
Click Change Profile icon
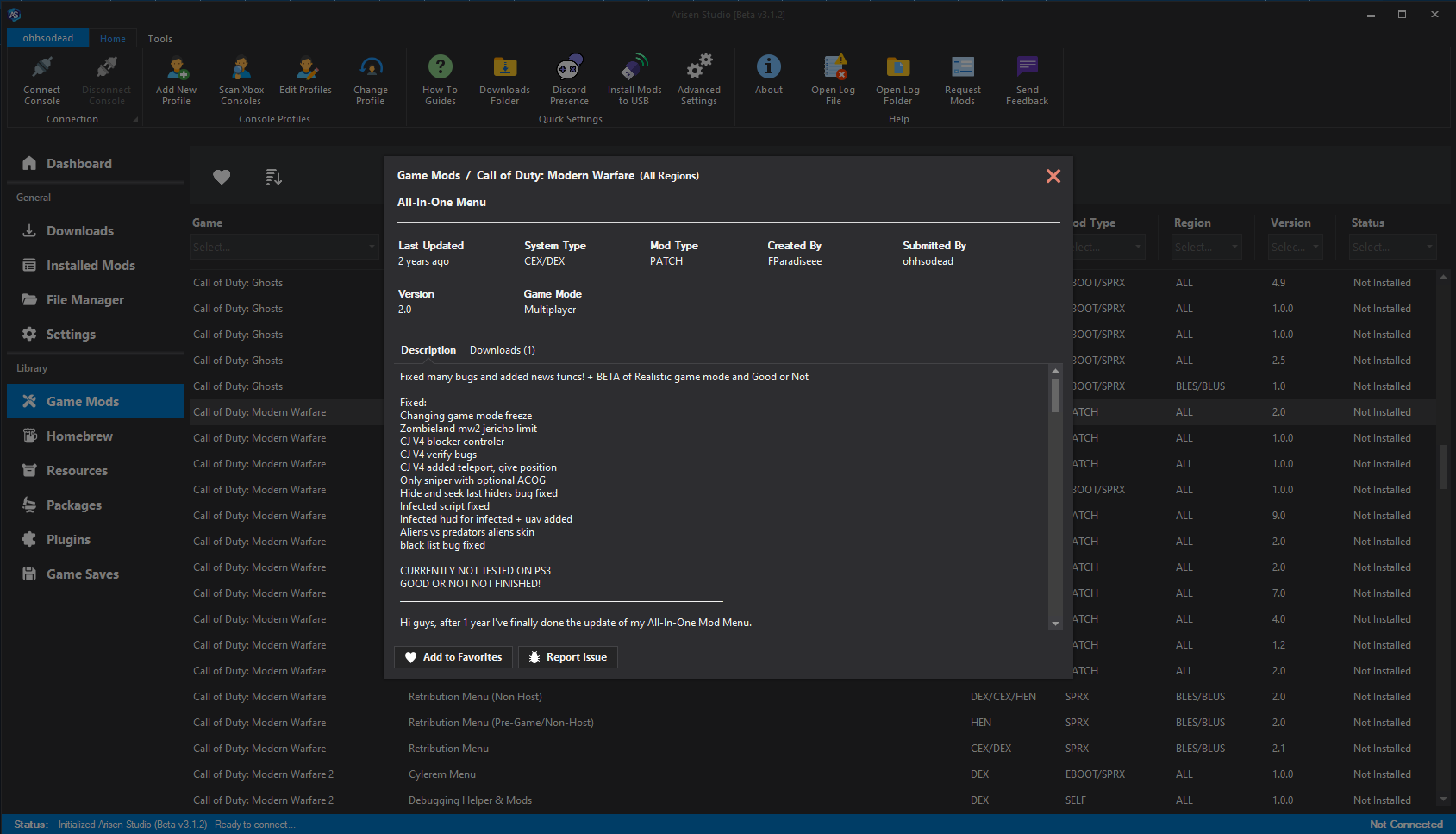point(371,79)
